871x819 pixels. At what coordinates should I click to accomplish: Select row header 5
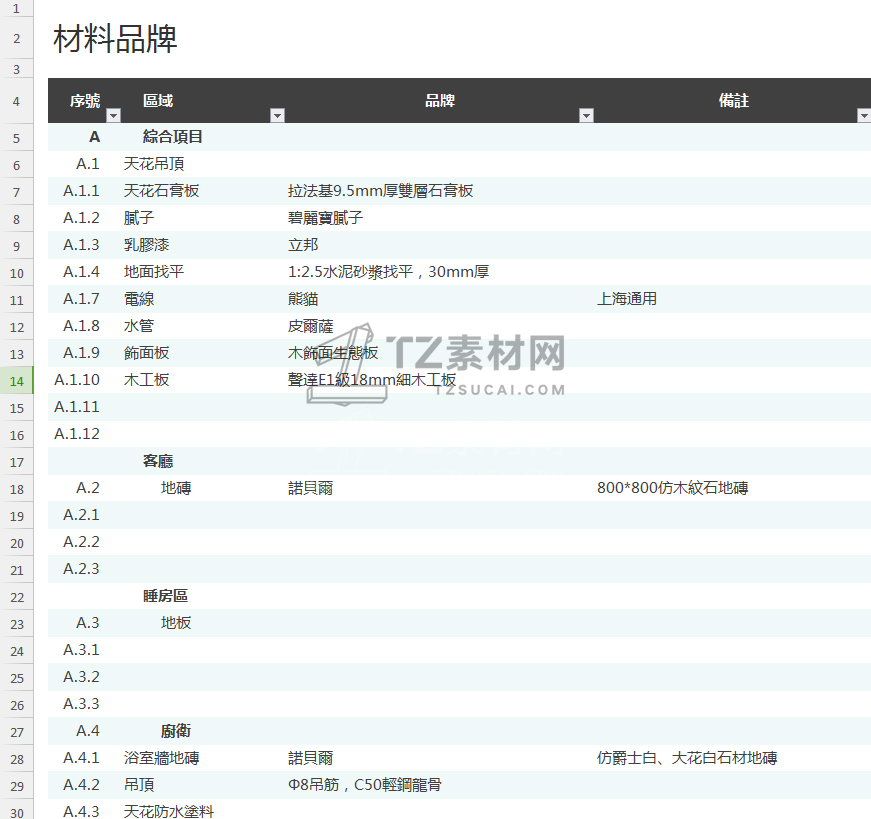[17, 138]
